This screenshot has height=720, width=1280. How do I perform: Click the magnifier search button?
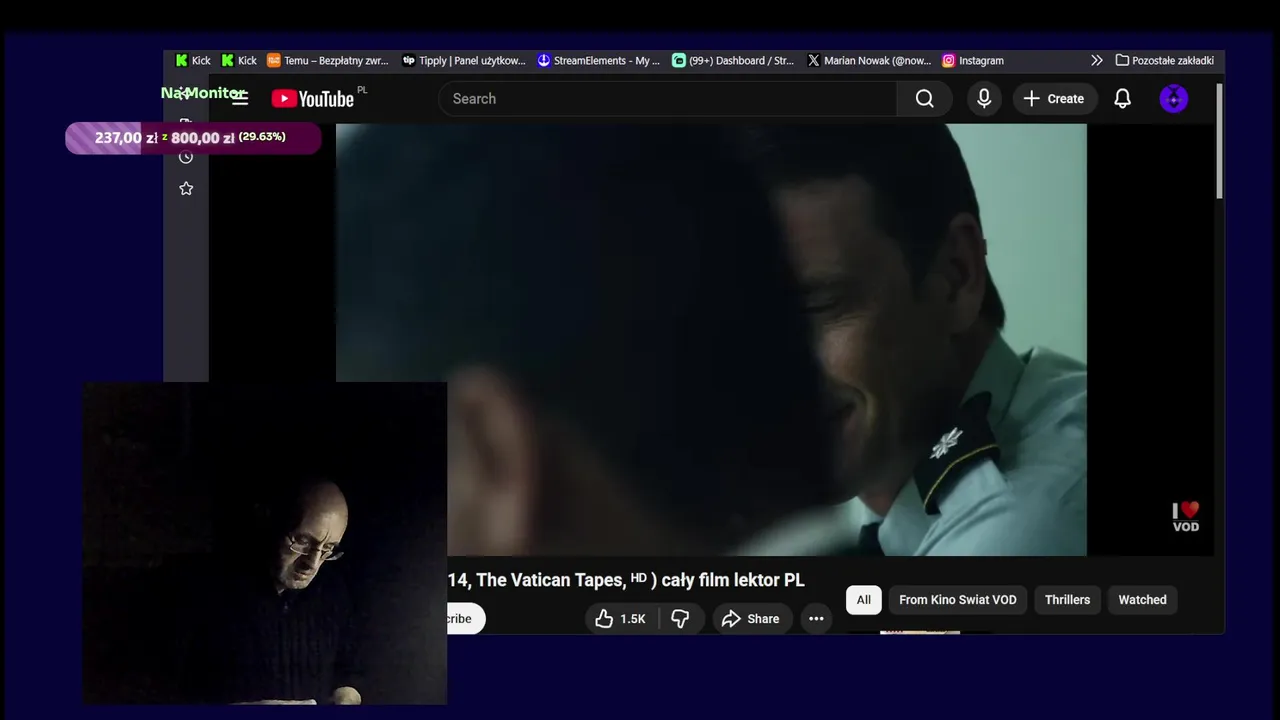(924, 98)
